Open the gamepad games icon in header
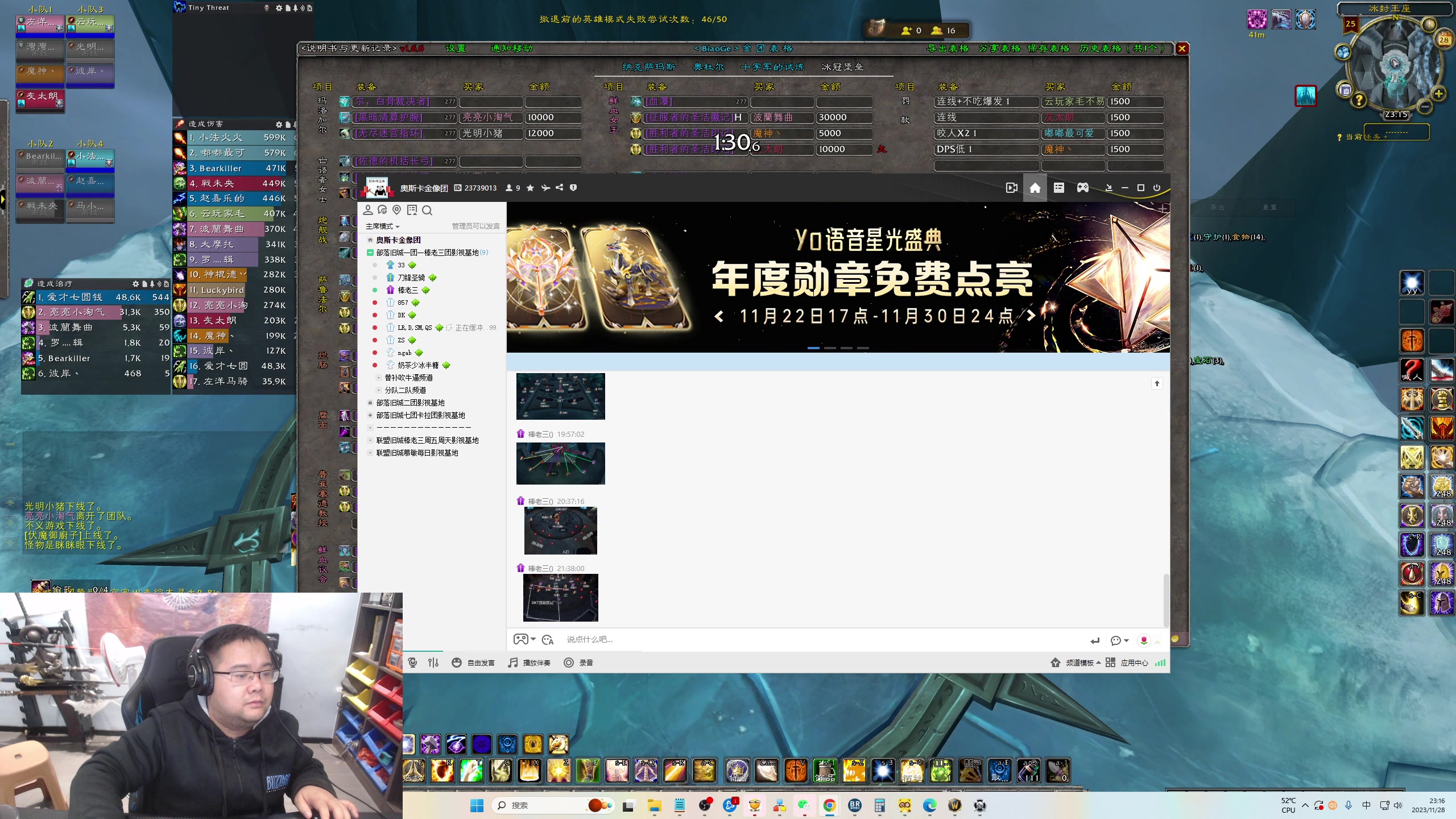 click(x=1082, y=188)
